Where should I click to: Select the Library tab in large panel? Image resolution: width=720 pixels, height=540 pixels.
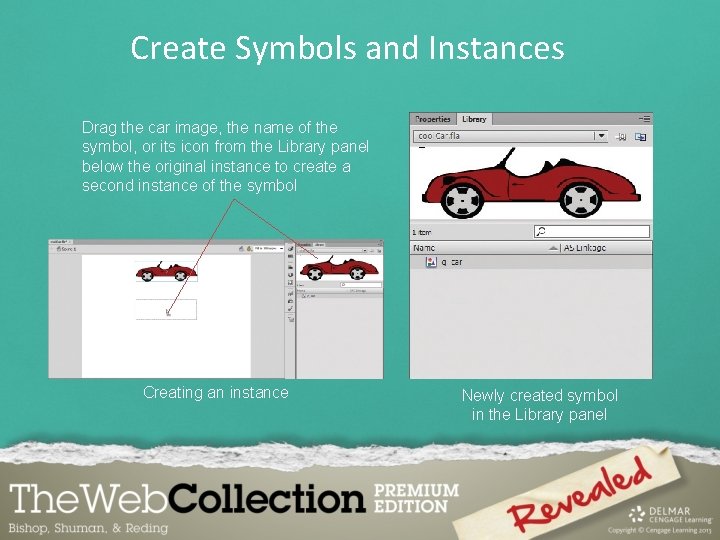(474, 119)
